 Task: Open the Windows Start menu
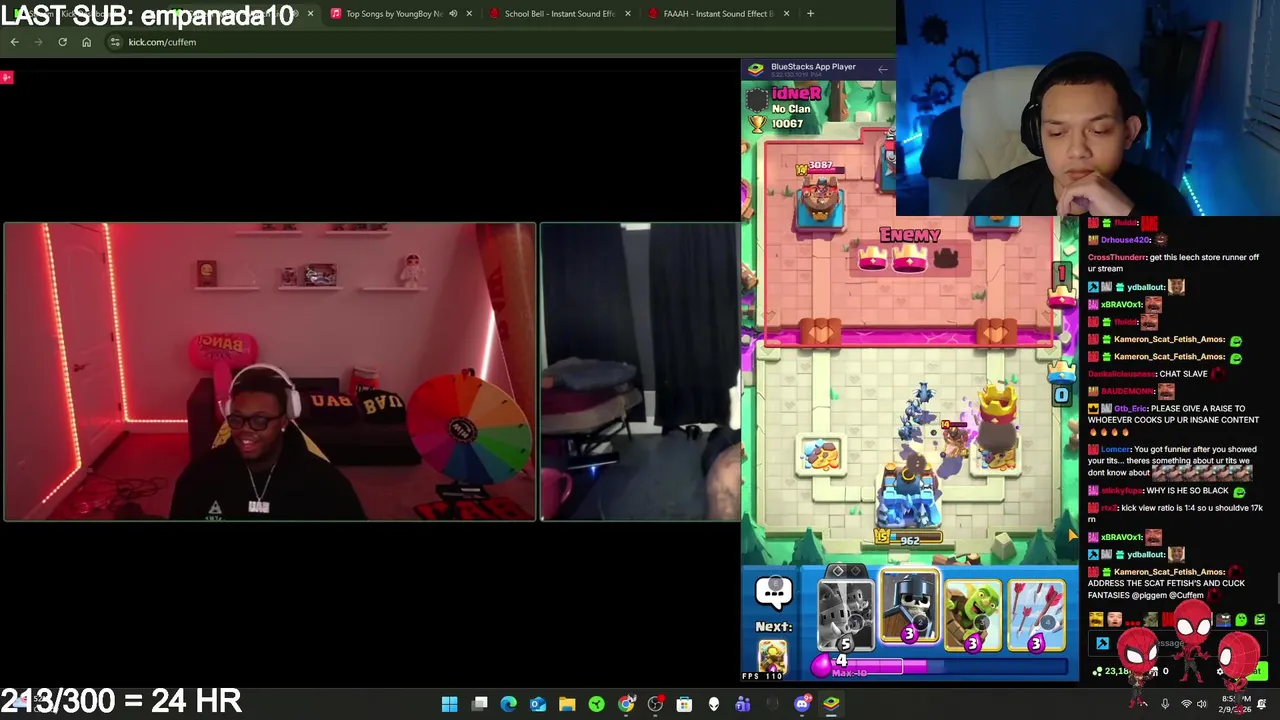[x=450, y=704]
